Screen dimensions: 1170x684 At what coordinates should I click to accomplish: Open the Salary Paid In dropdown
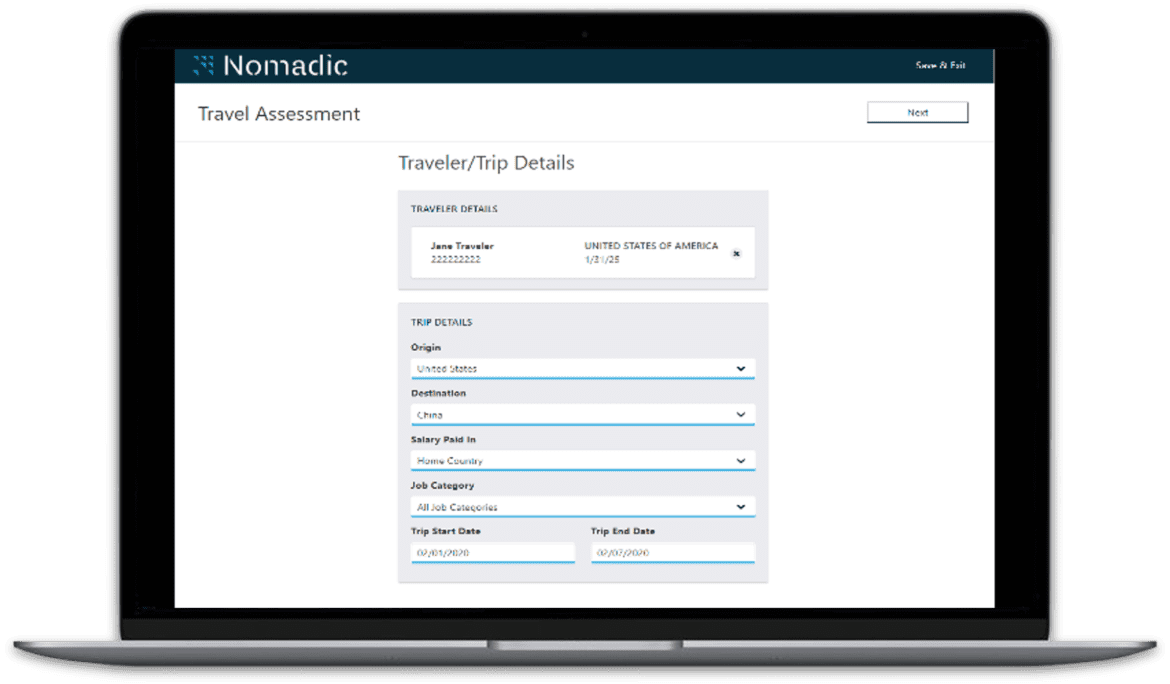point(580,460)
